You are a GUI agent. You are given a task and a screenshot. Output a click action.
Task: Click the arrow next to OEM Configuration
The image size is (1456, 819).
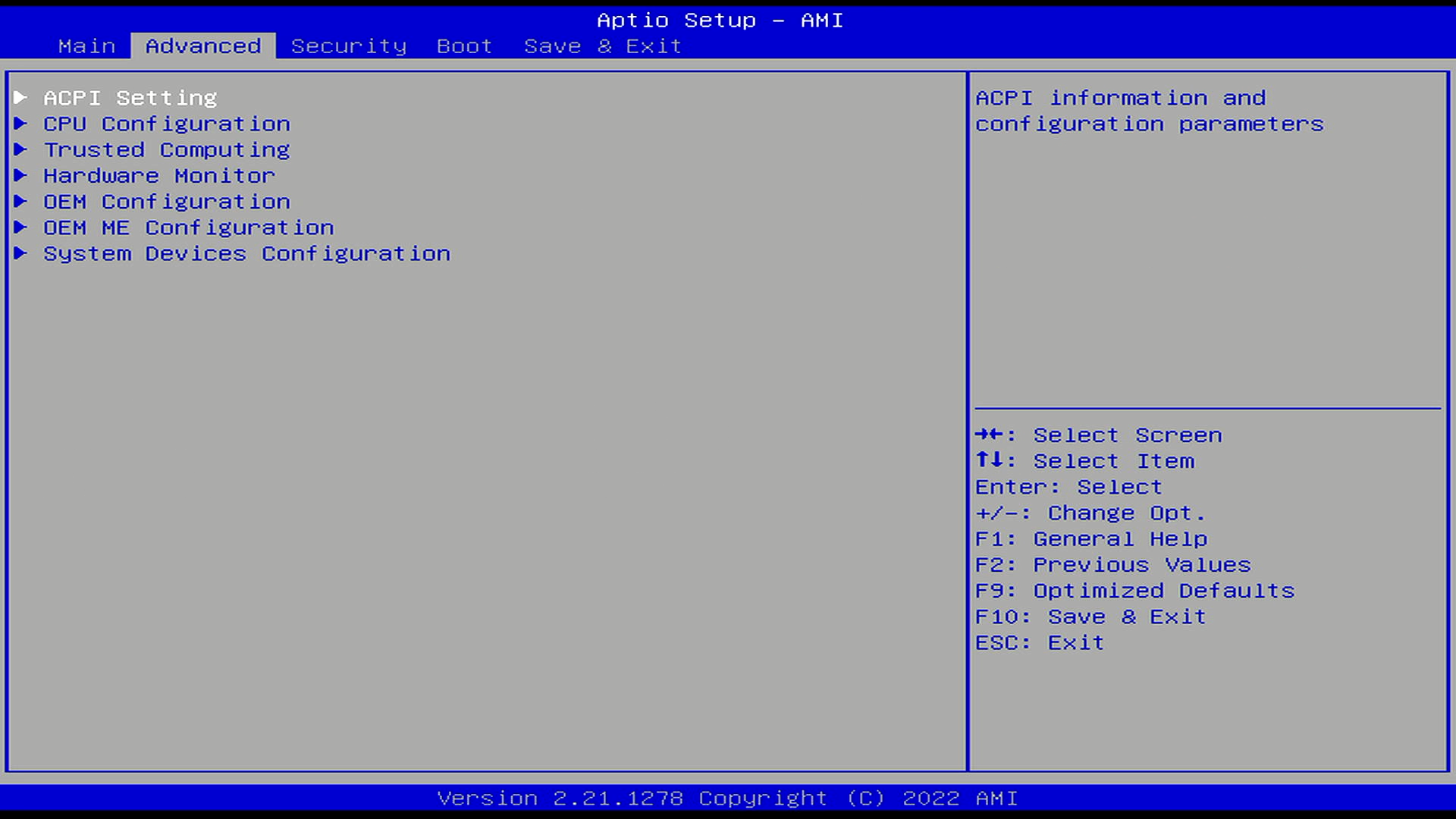pos(20,201)
